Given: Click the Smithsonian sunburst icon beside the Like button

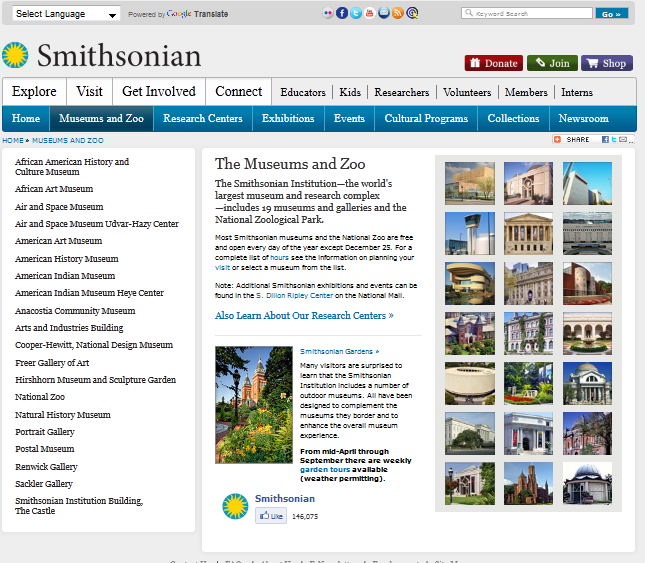Looking at the screenshot, I should pyautogui.click(x=235, y=506).
